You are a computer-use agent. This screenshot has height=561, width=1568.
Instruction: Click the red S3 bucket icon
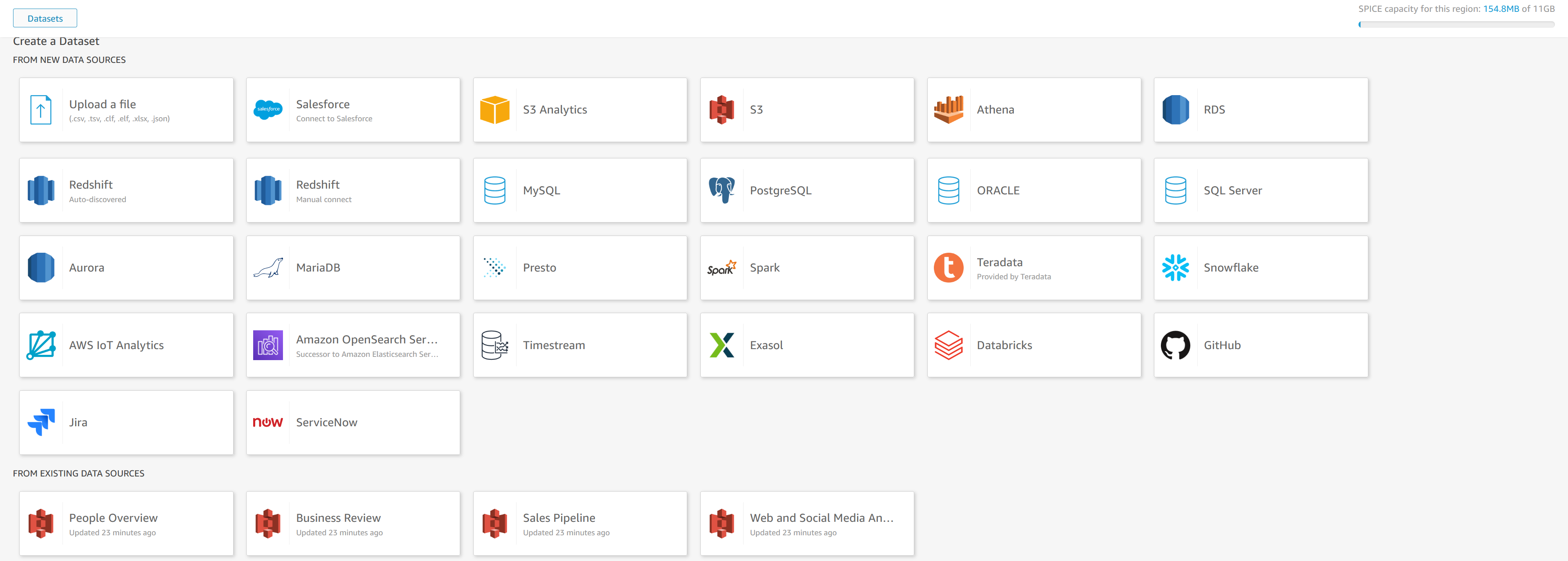722,110
